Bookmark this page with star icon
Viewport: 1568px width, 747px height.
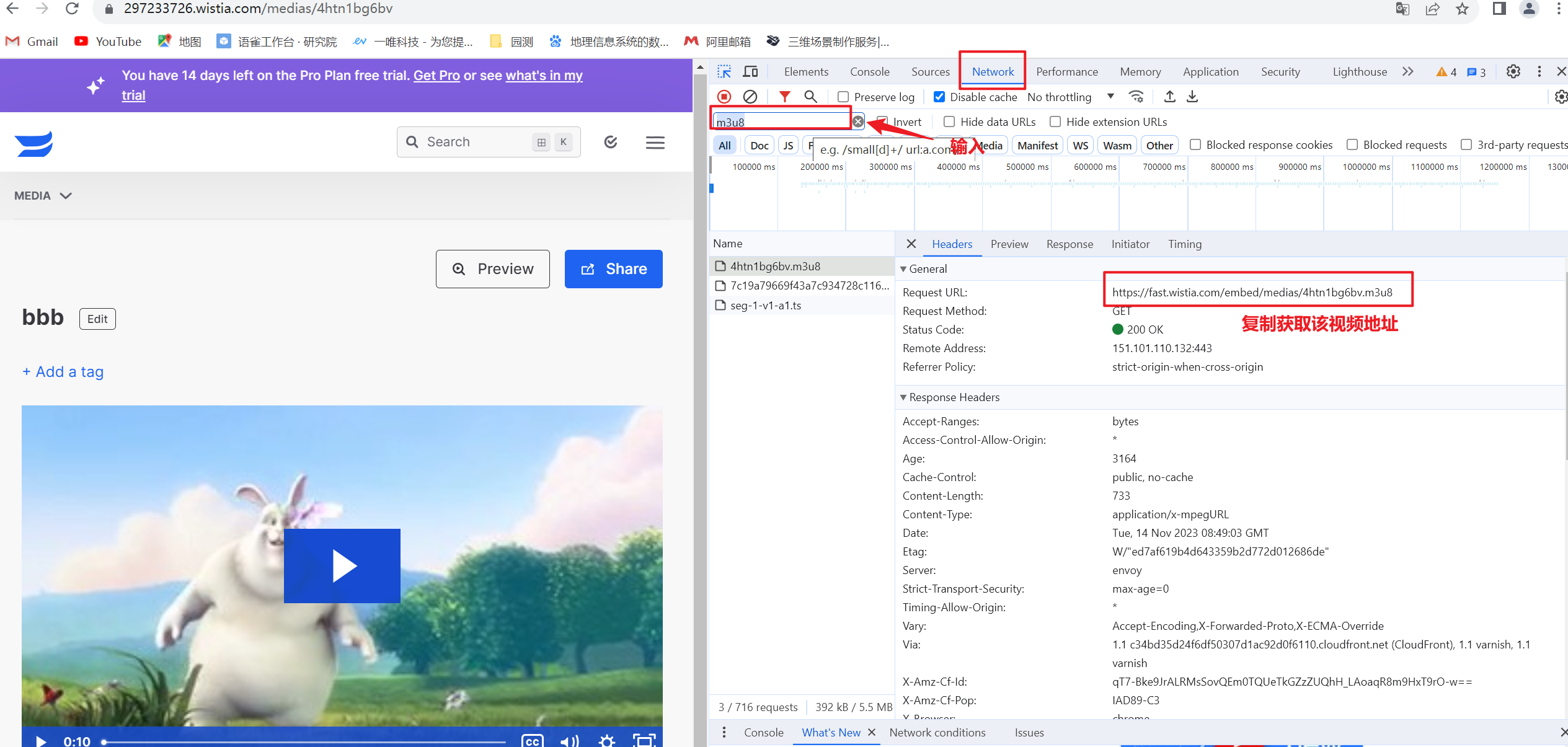coord(1463,9)
